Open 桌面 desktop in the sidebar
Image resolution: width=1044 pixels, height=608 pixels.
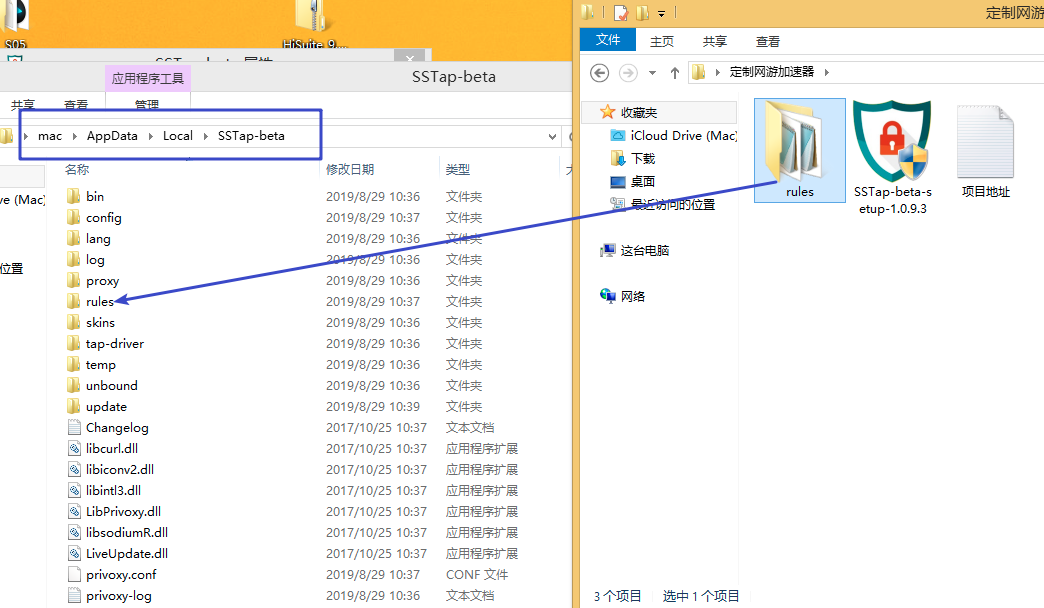coord(633,181)
